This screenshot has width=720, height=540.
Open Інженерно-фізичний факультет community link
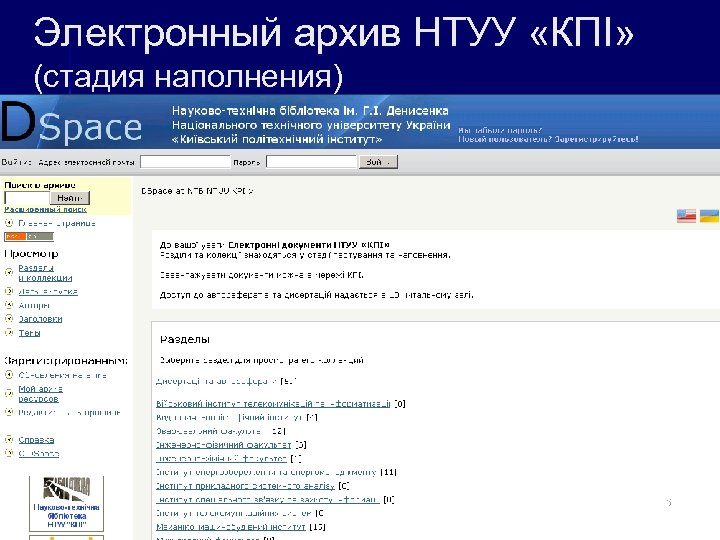click(x=224, y=445)
